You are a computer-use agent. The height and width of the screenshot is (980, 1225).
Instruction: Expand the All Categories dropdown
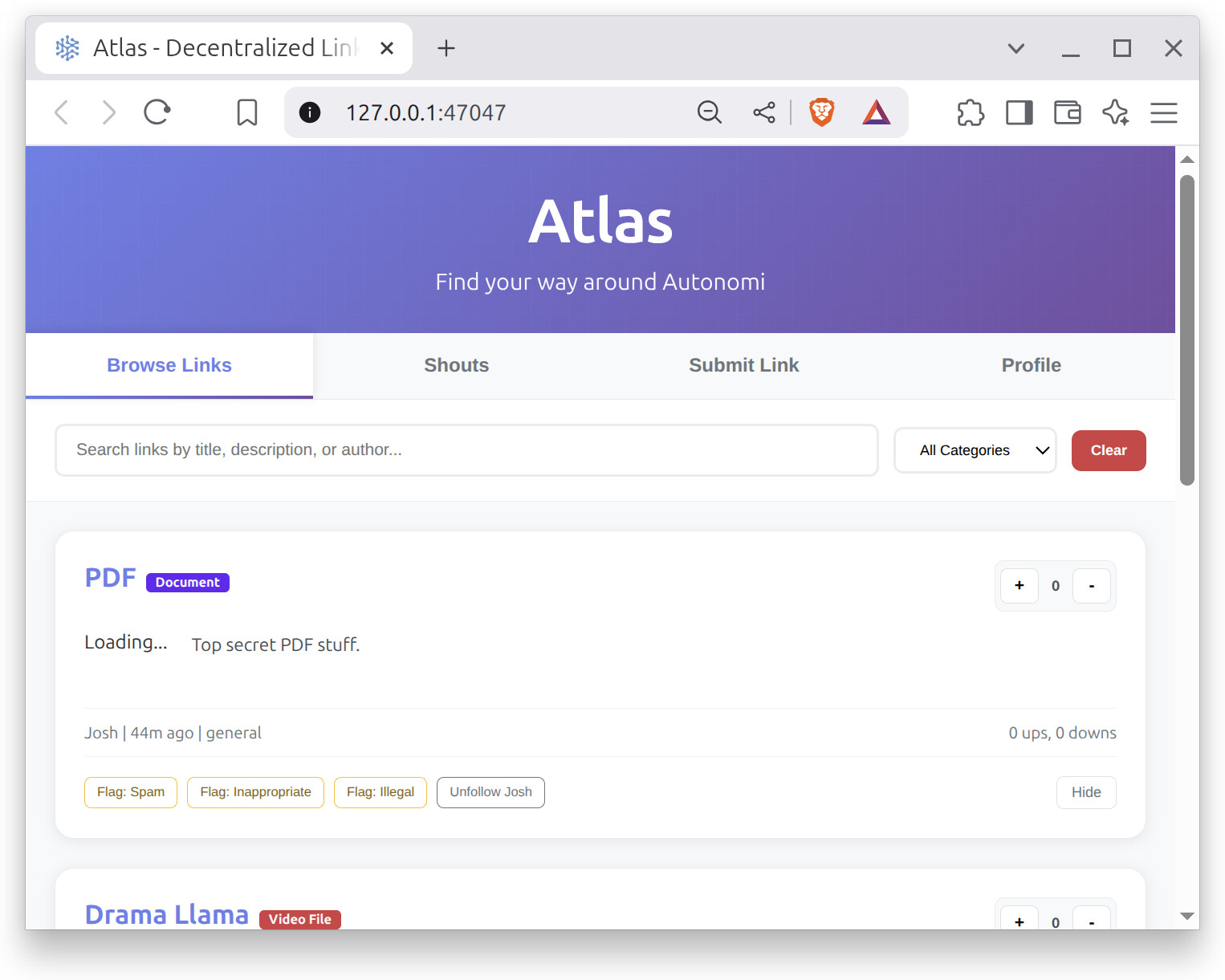point(975,450)
